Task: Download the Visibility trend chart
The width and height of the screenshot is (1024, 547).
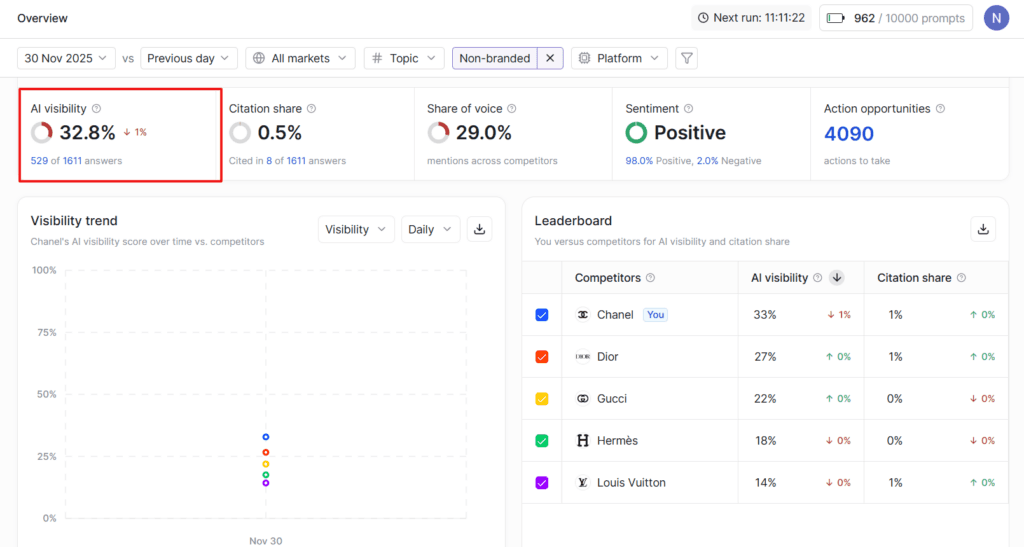Action: (479, 229)
